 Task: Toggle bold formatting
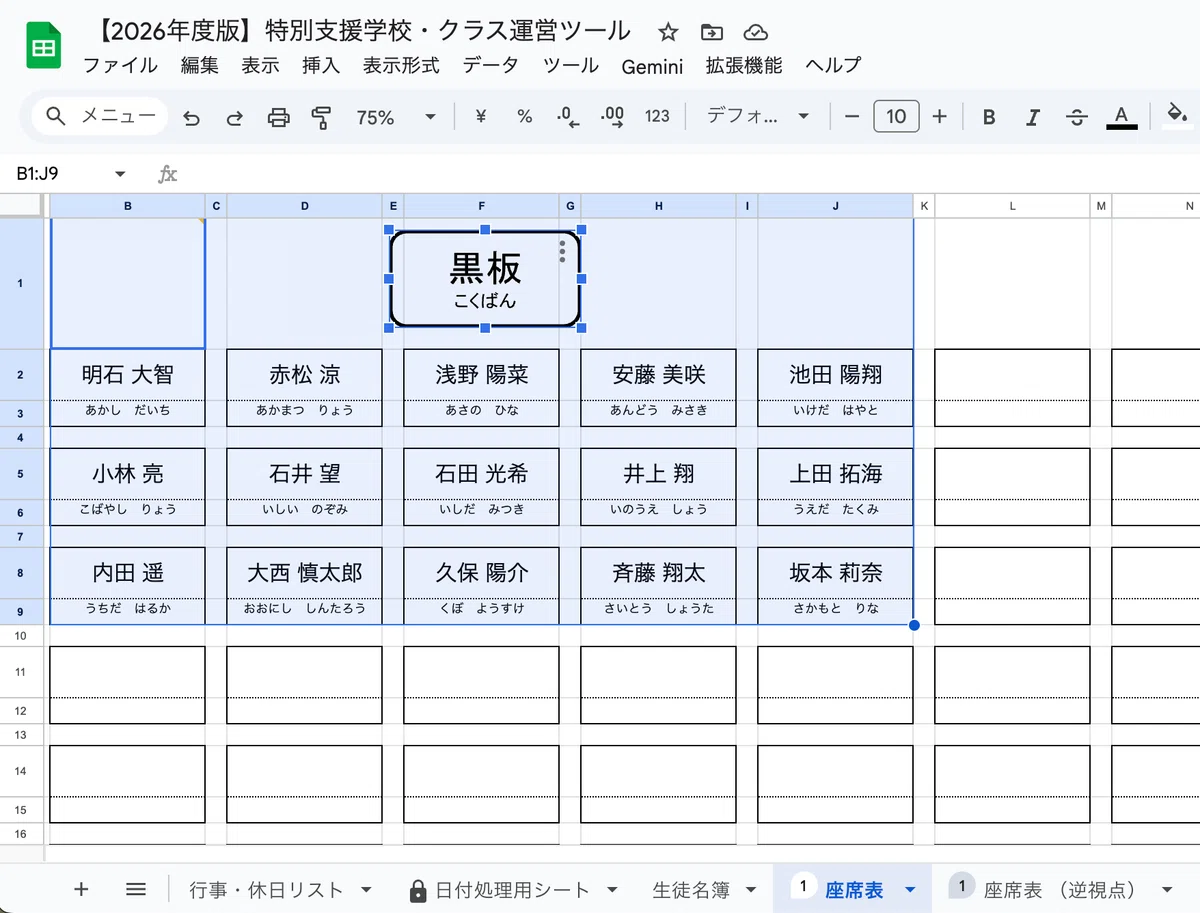[989, 118]
